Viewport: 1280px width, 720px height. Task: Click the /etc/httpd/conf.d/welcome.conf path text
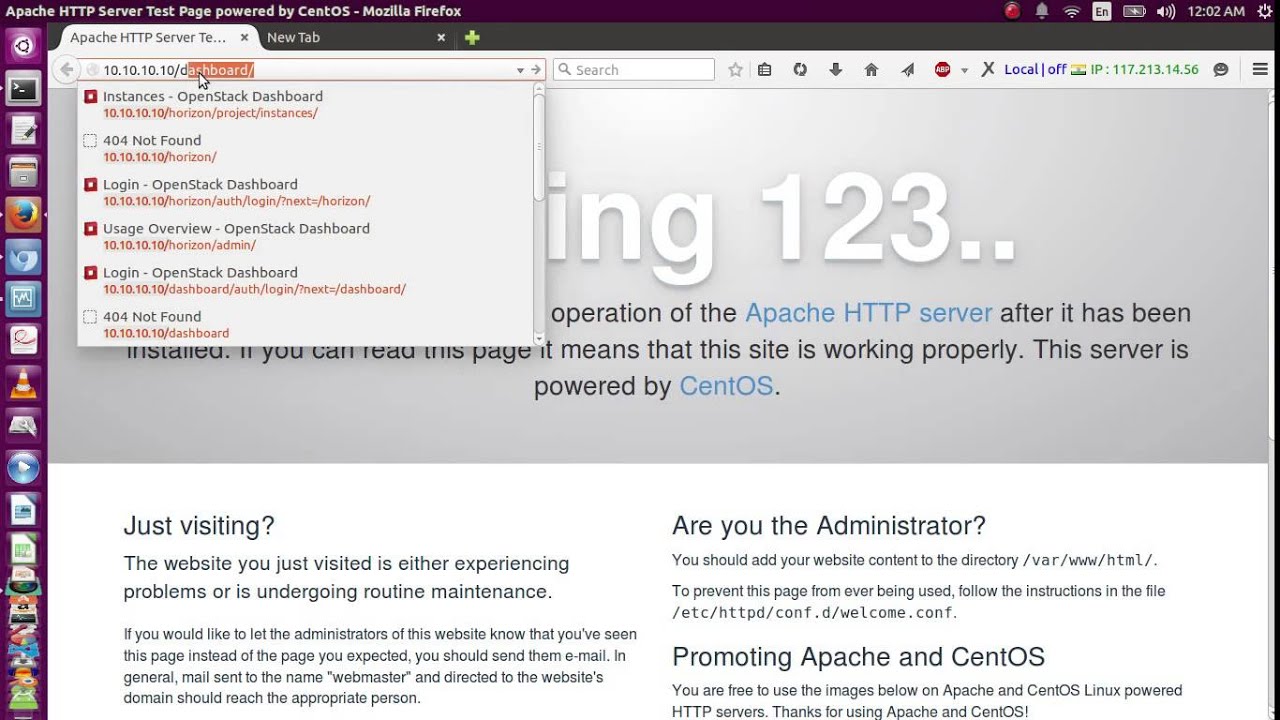click(x=812, y=612)
